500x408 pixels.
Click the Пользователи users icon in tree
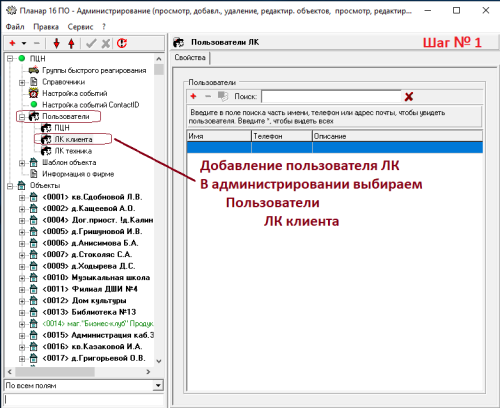coord(34,117)
